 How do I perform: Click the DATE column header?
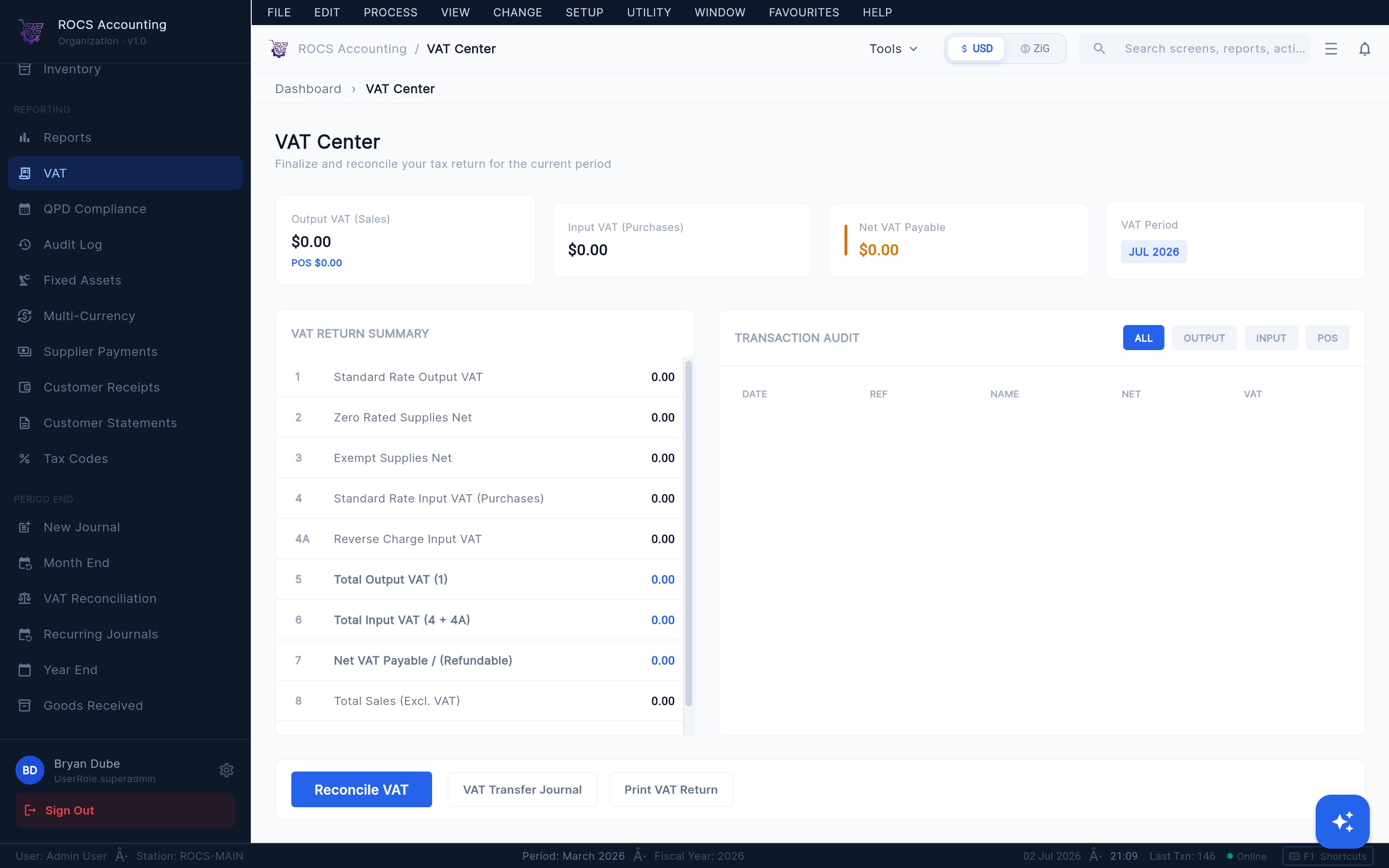point(754,394)
